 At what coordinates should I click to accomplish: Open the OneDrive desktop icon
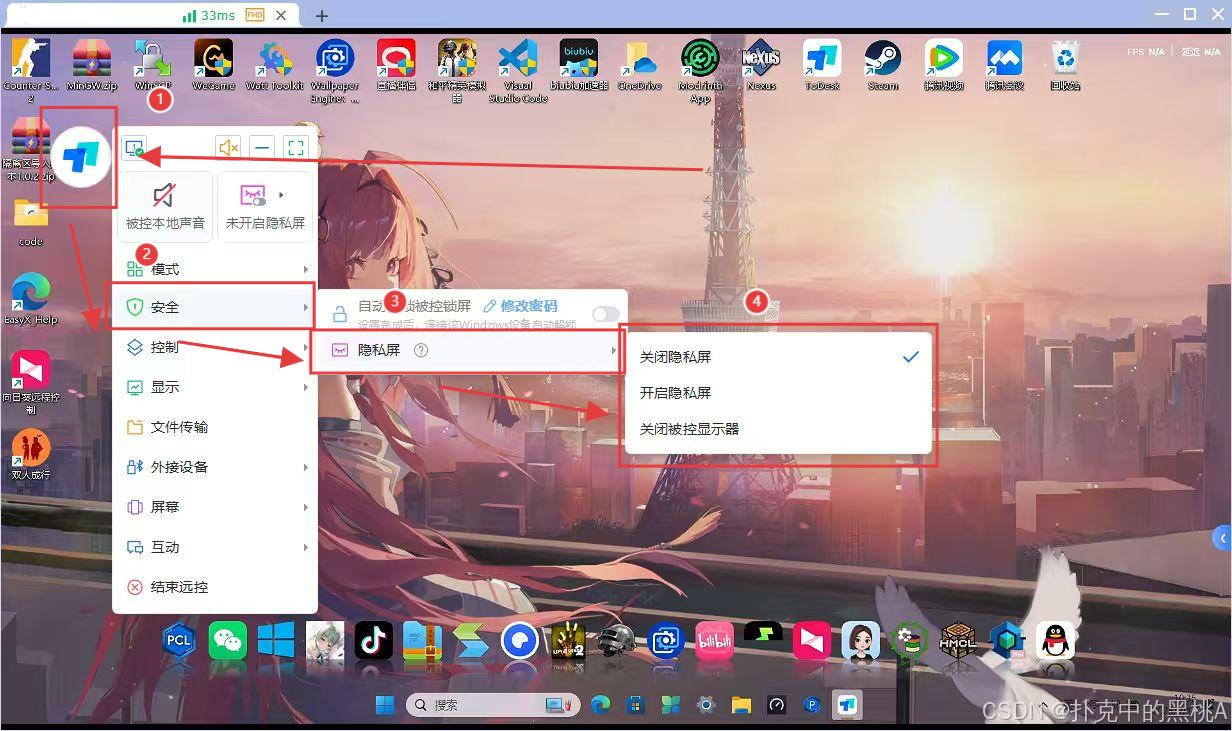(640, 65)
